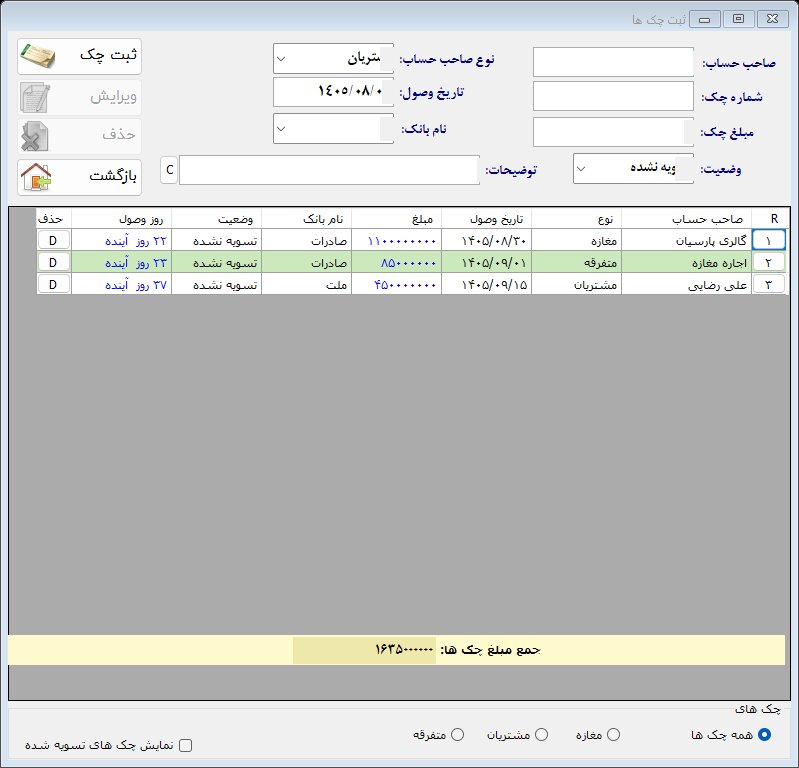Select the متفرقه radio filter
The image size is (799, 768).
pos(458,734)
